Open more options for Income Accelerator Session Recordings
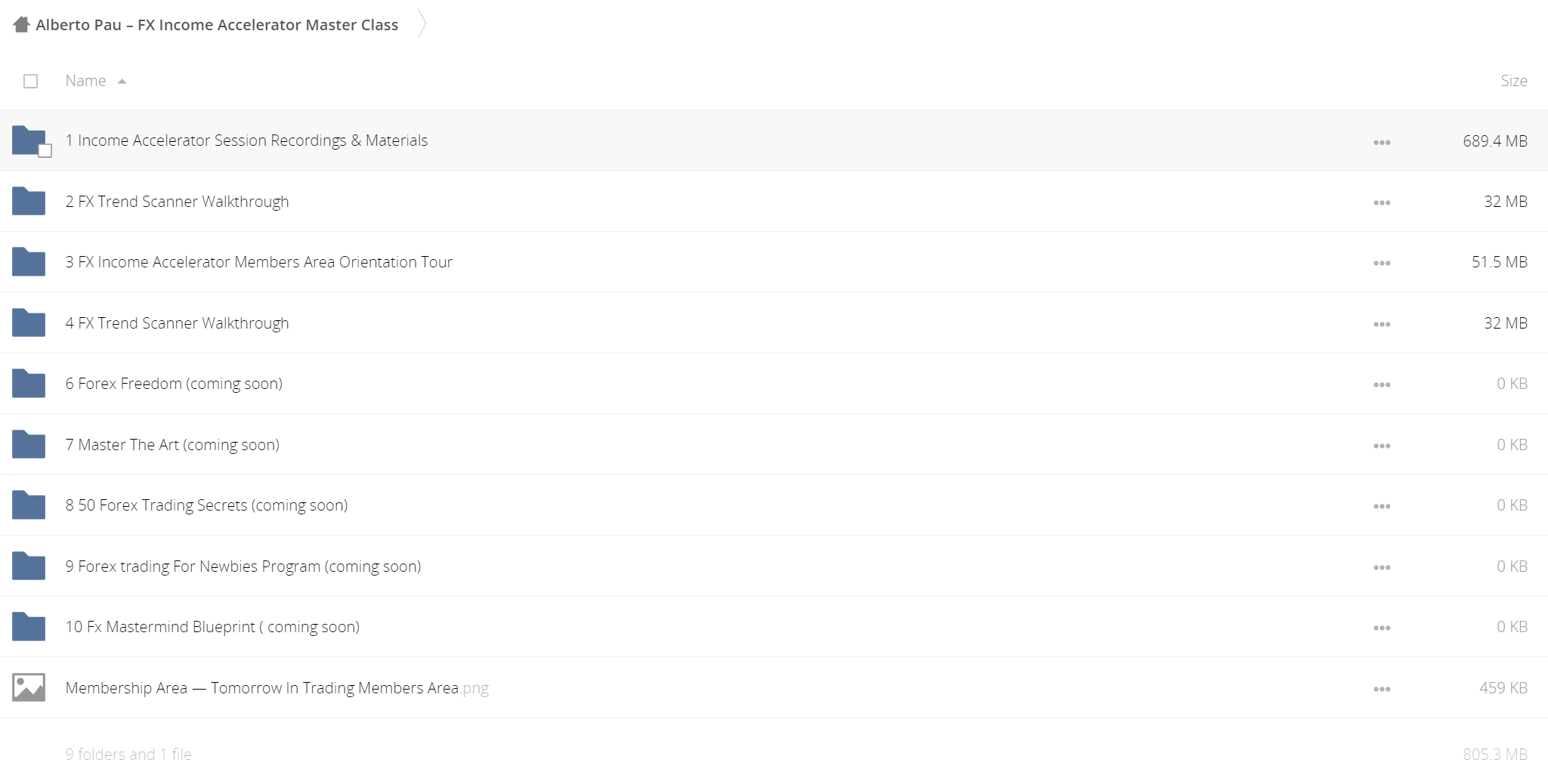Screen dimensions: 1548x784 click(1382, 142)
